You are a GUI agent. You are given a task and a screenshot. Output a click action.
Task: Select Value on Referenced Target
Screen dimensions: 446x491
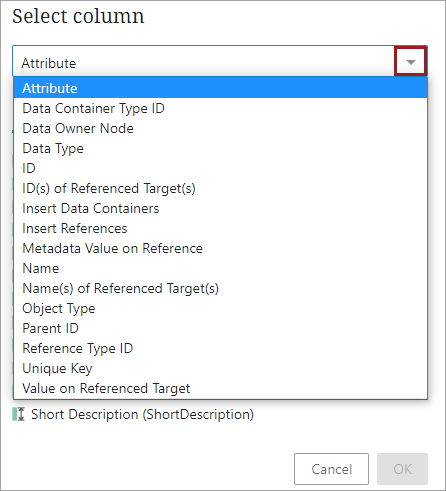220,388
